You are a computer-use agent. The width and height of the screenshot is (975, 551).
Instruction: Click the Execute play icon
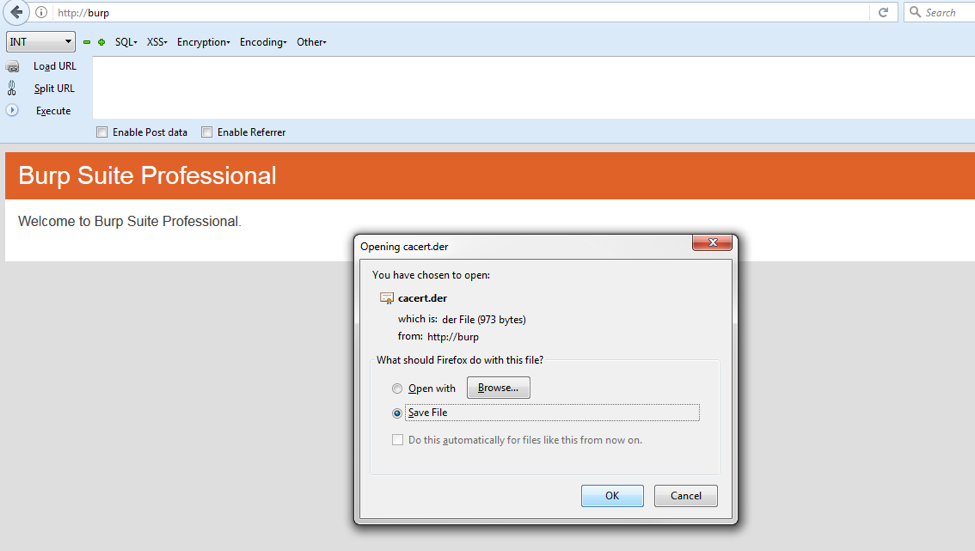click(12, 110)
